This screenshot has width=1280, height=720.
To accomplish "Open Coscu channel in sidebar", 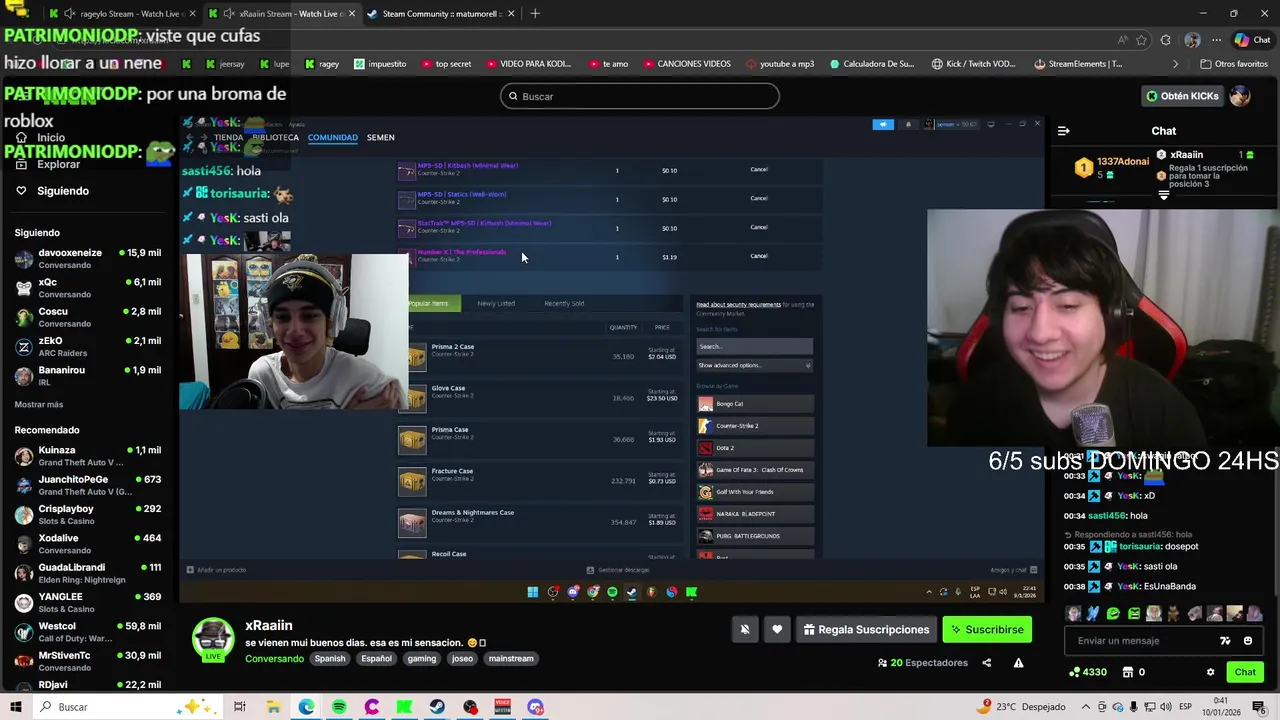I will (x=88, y=317).
